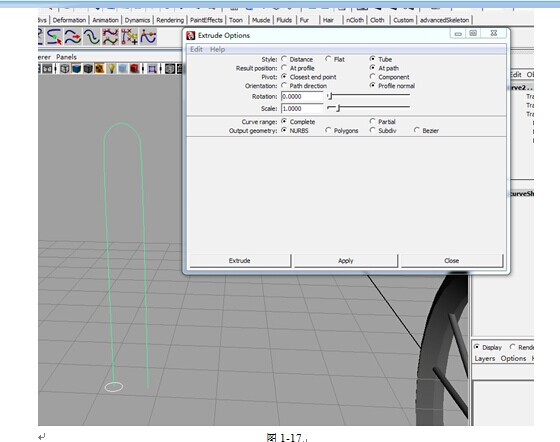Toggle the light bulb lighting icon
The width and height of the screenshot is (560, 442).
pyautogui.click(x=111, y=69)
